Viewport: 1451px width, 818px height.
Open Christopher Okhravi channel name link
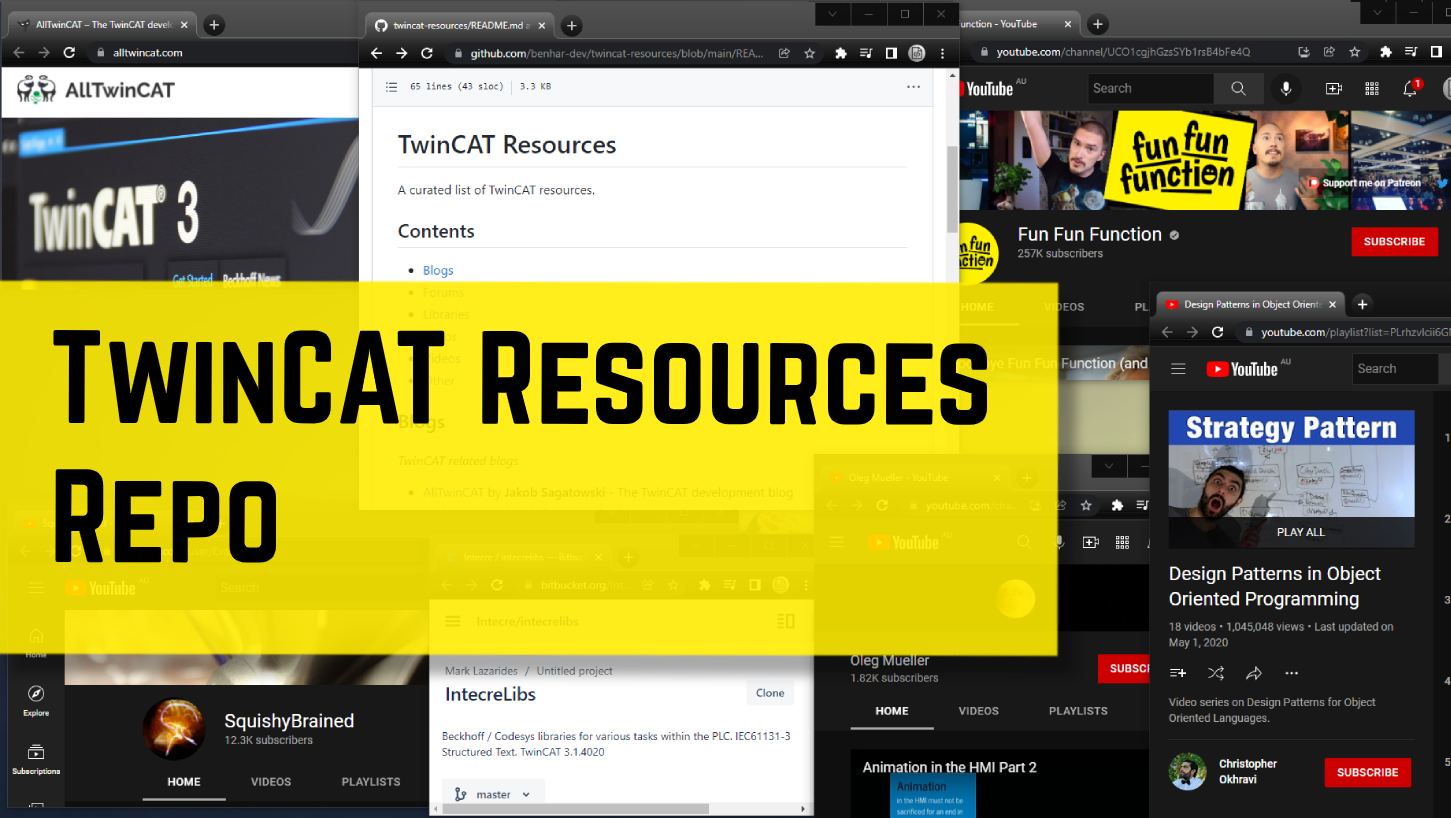click(1248, 772)
